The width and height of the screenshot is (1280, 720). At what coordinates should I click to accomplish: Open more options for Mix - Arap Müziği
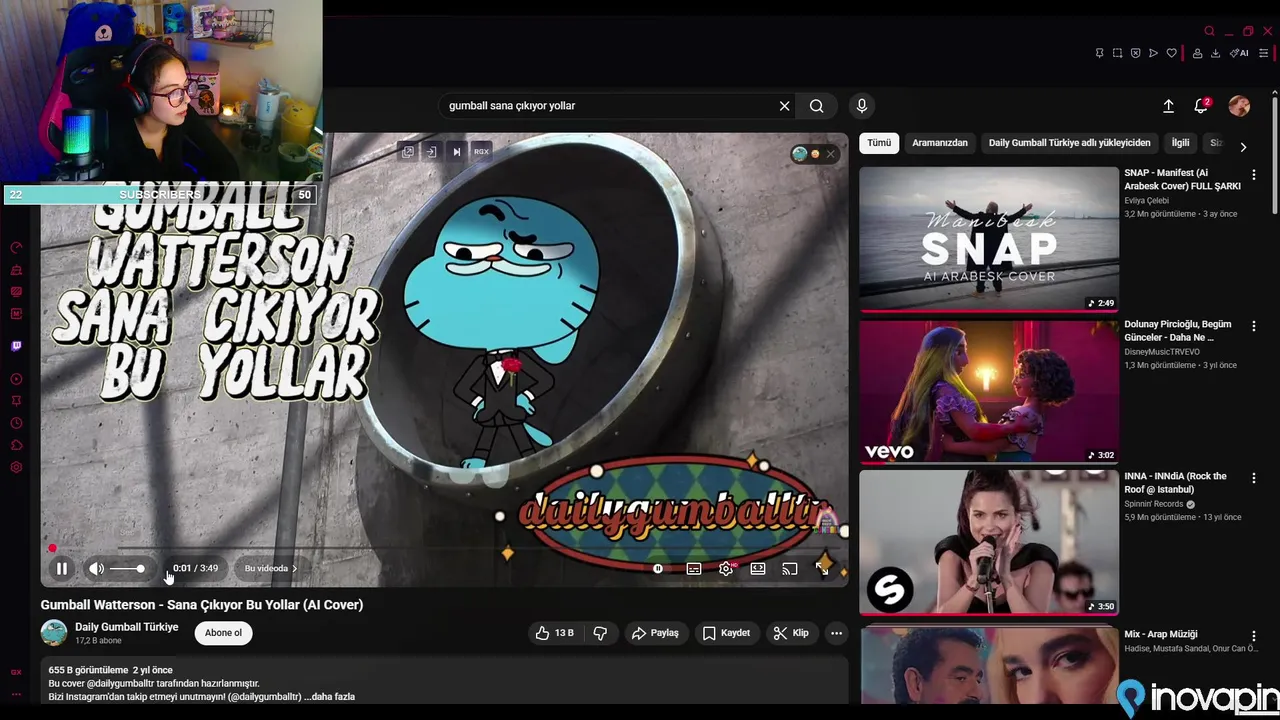pyautogui.click(x=1253, y=636)
